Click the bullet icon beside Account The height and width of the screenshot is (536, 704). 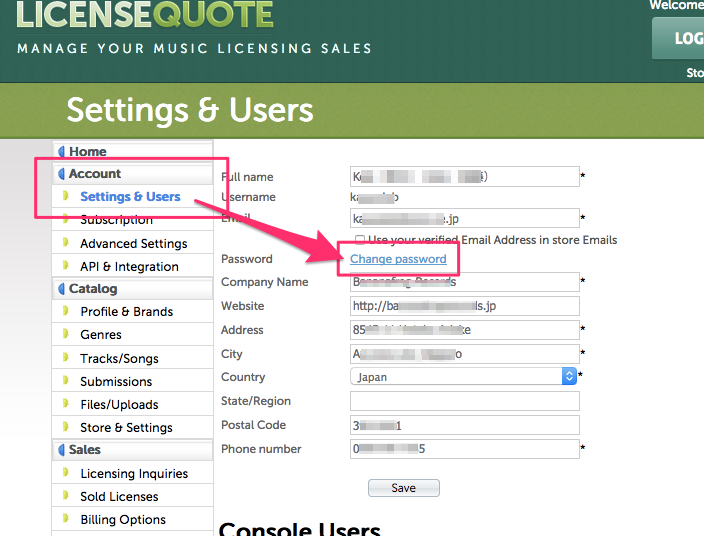pyautogui.click(x=61, y=174)
